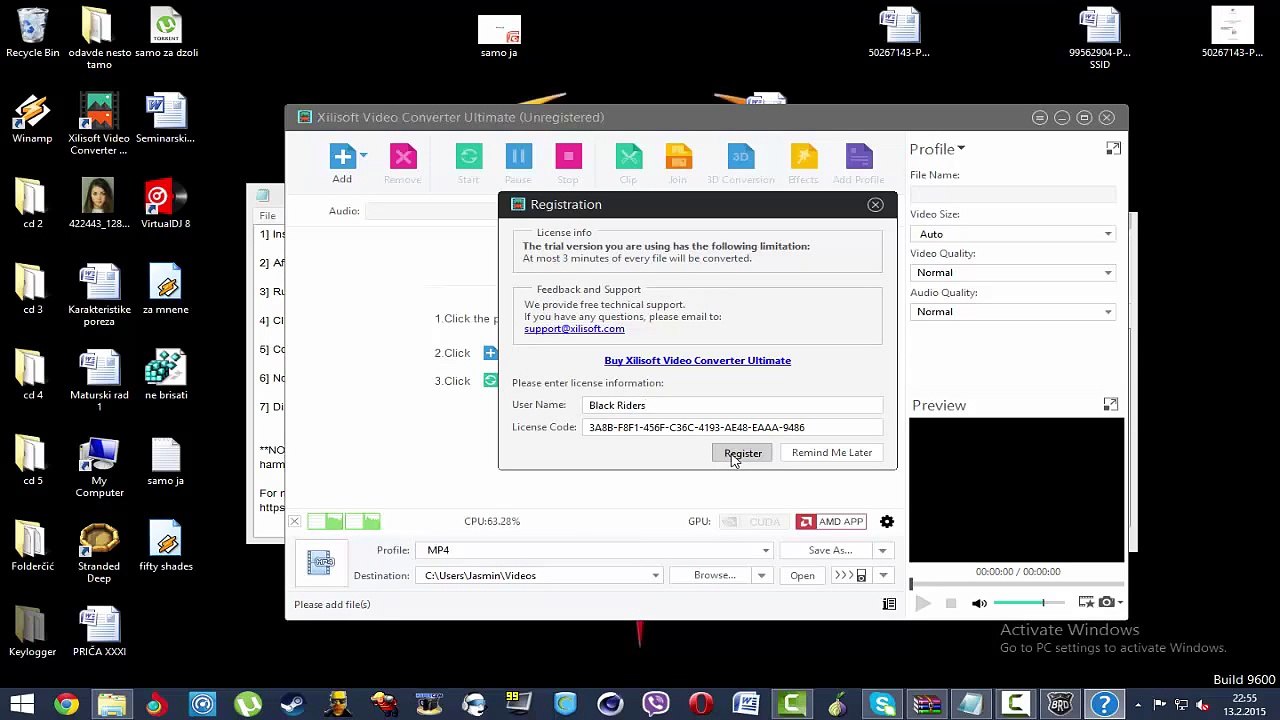Viewport: 1280px width, 720px height.
Task: Click the User Name input field
Action: pyautogui.click(x=733, y=405)
